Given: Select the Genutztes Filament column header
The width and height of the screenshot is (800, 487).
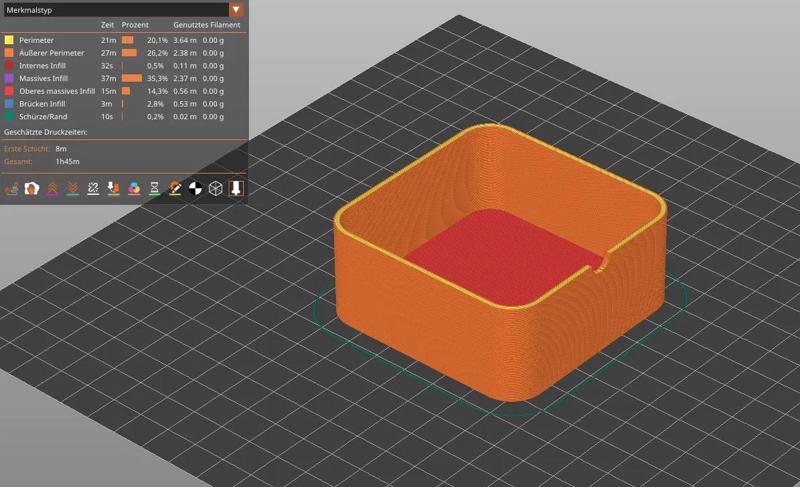Looking at the screenshot, I should coord(207,24).
